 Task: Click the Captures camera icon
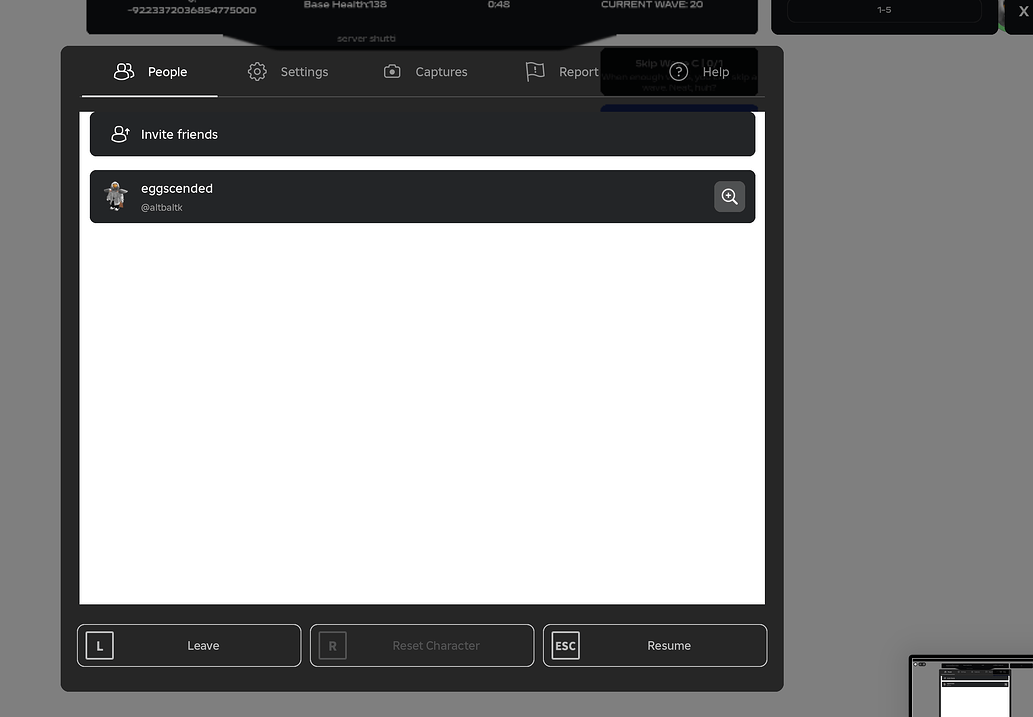pyautogui.click(x=392, y=71)
